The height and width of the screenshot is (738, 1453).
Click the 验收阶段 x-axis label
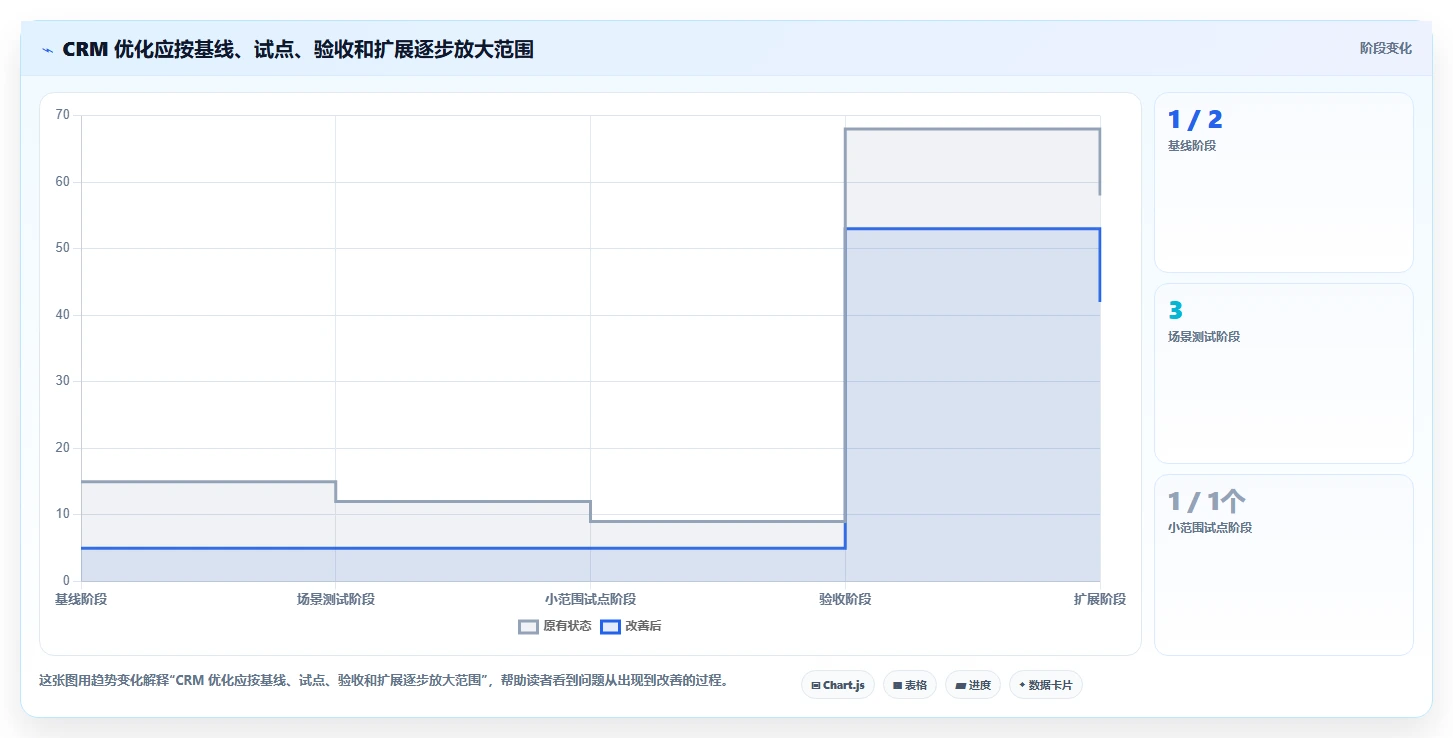click(845, 599)
